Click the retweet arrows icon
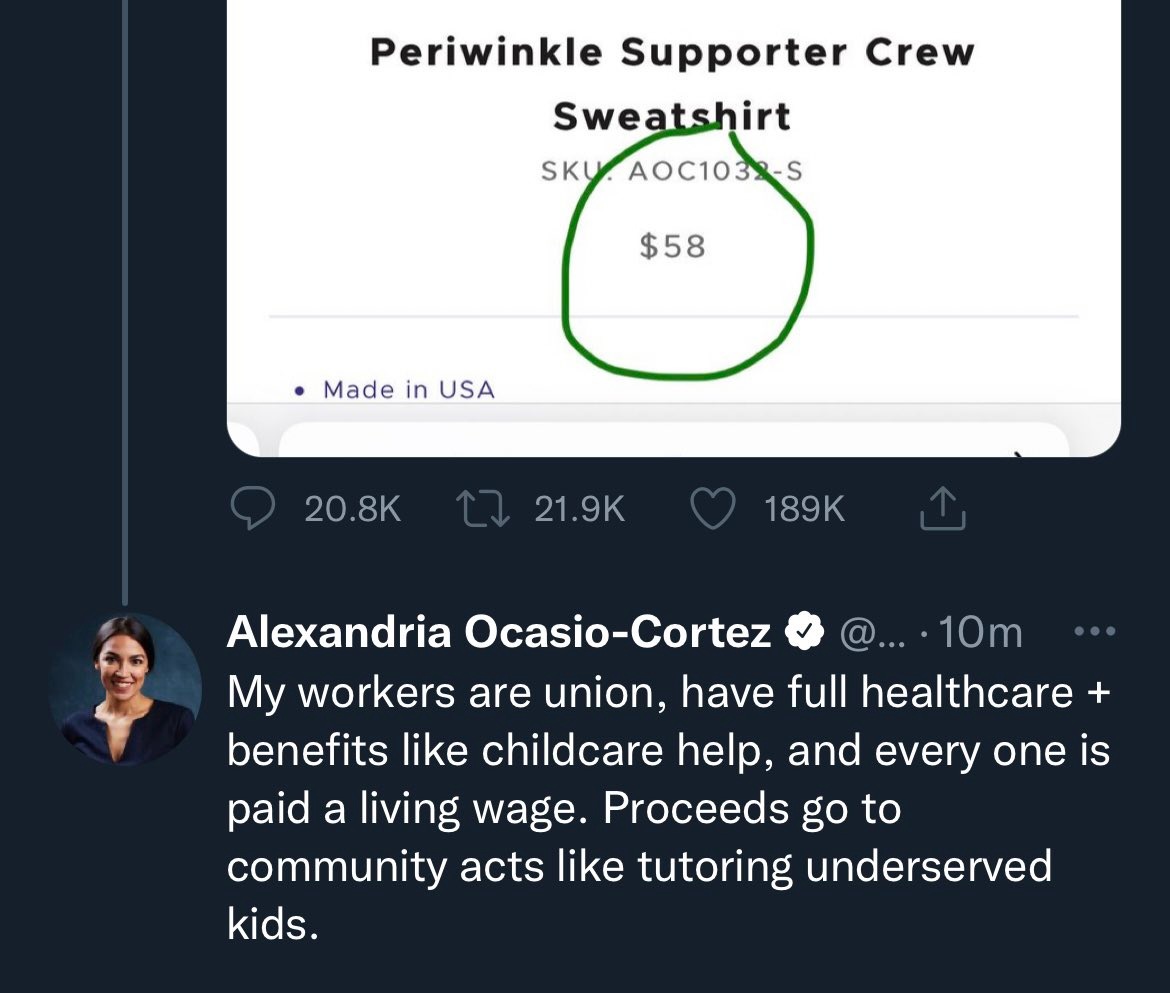The width and height of the screenshot is (1170, 993). coord(483,509)
